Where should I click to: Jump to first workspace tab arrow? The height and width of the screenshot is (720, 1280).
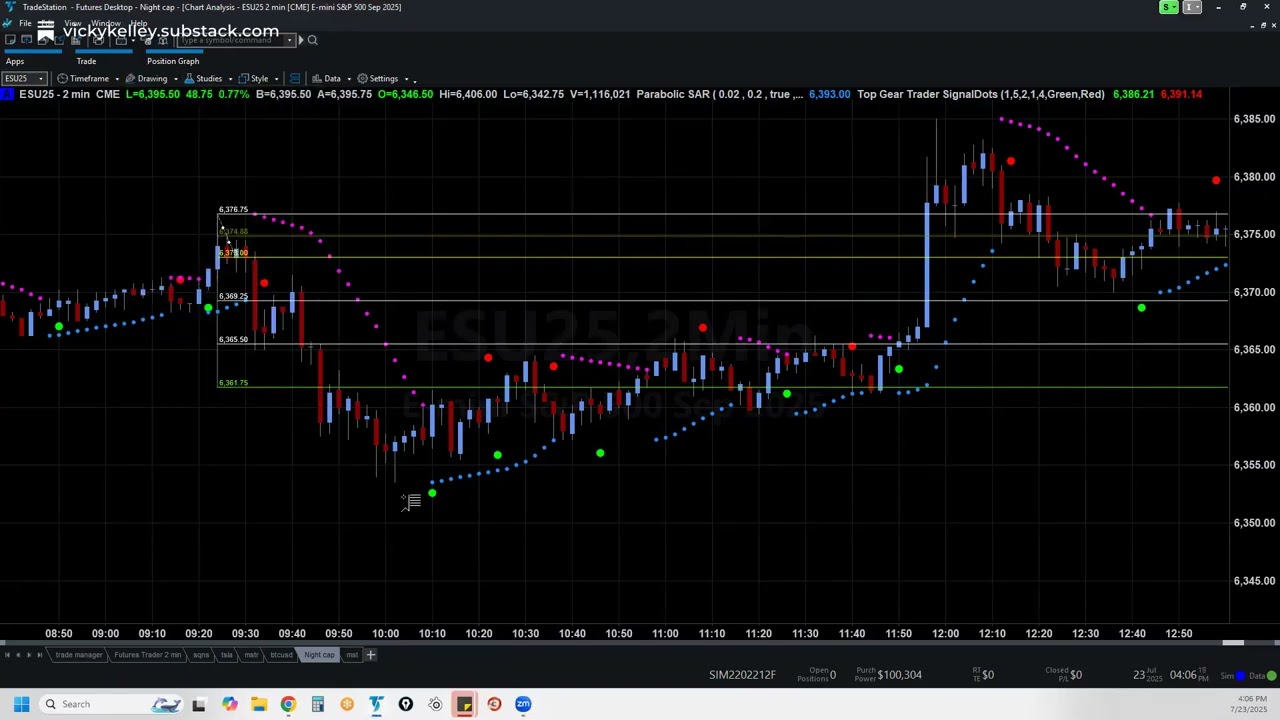(x=7, y=655)
